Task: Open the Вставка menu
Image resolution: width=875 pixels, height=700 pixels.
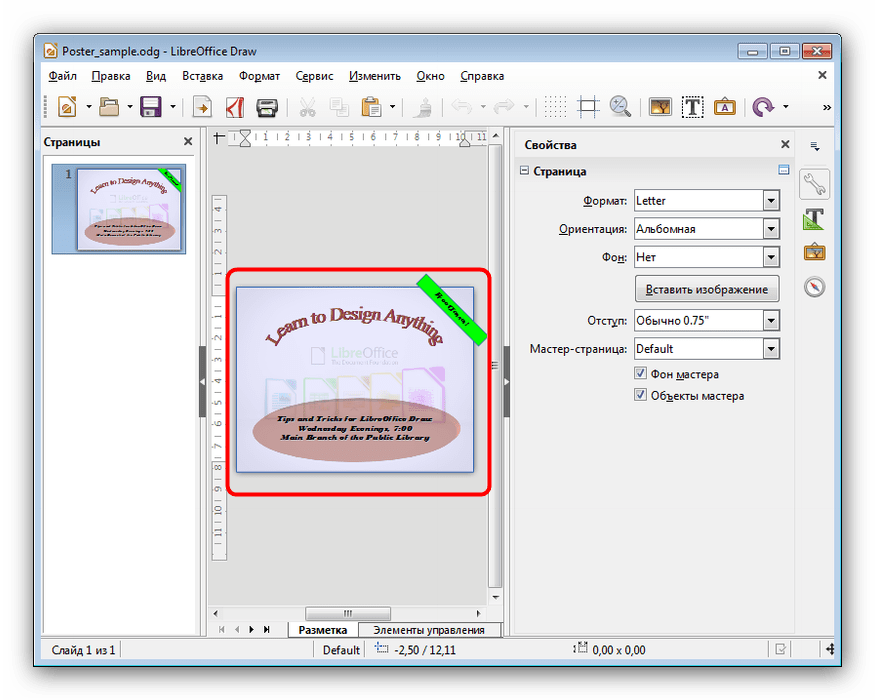Action: click(203, 76)
